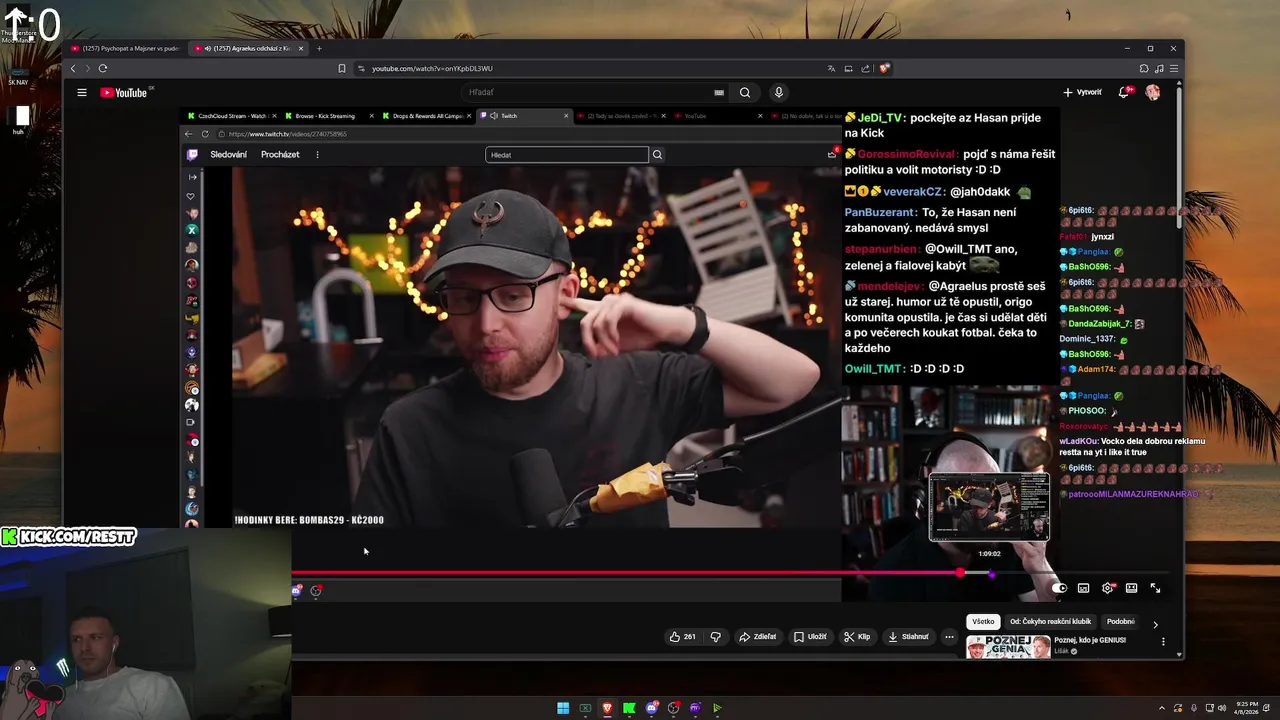The height and width of the screenshot is (720, 1280).
Task: Open a new browser tab with plus
Action: point(319,48)
